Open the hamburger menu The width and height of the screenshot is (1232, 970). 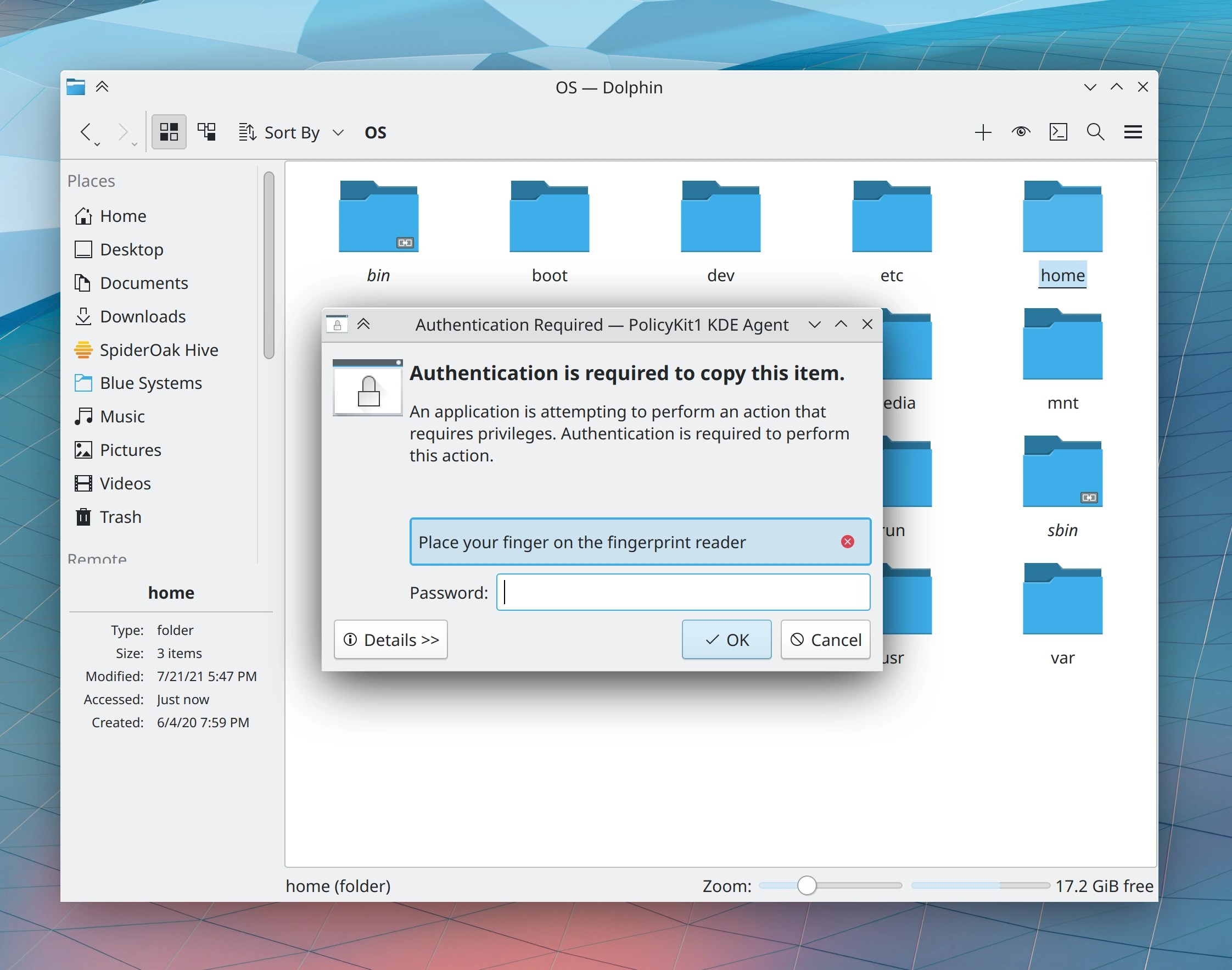(x=1133, y=132)
